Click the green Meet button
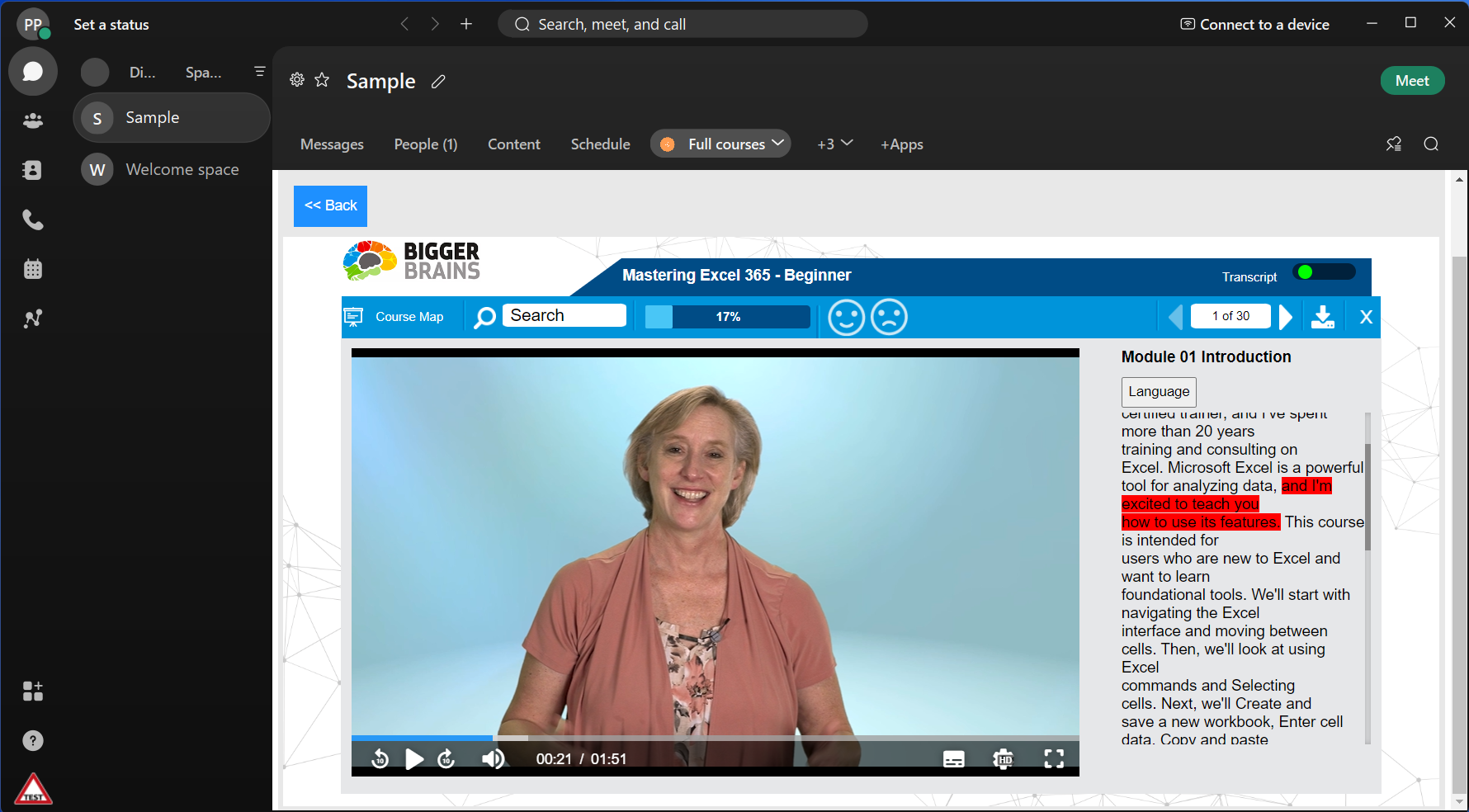The height and width of the screenshot is (812, 1469). tap(1411, 81)
